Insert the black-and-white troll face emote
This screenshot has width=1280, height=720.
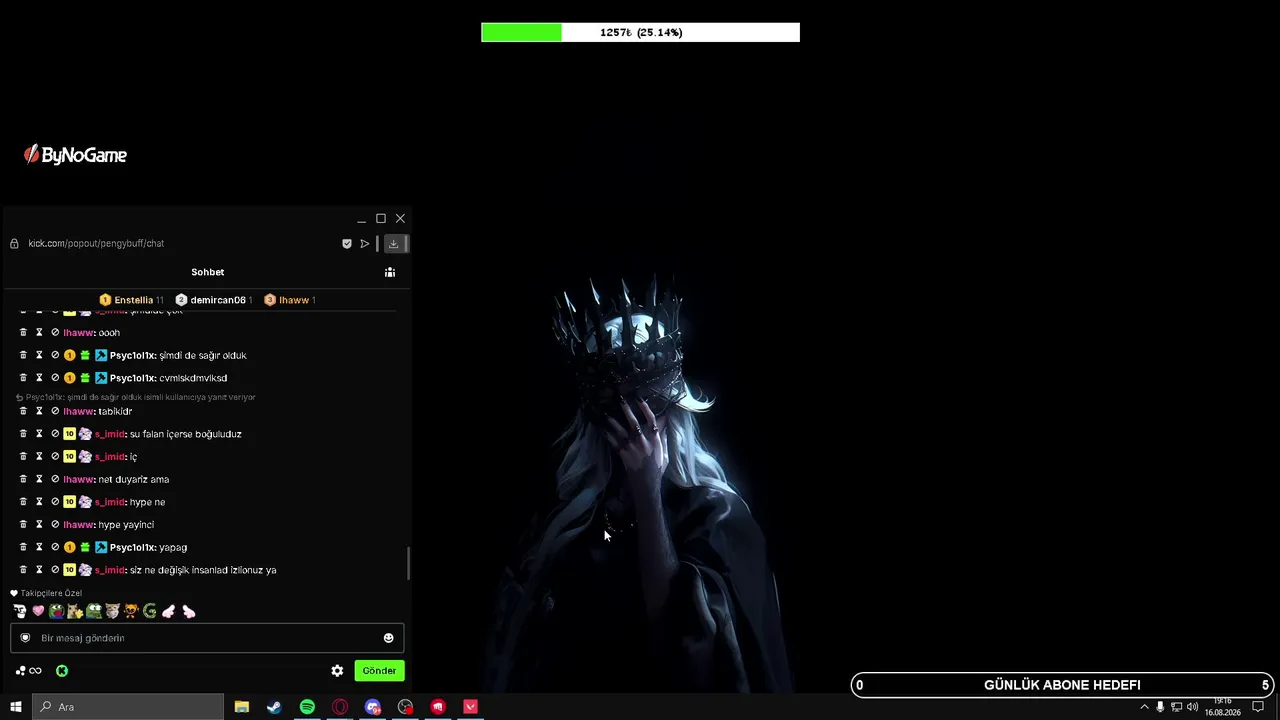point(19,611)
